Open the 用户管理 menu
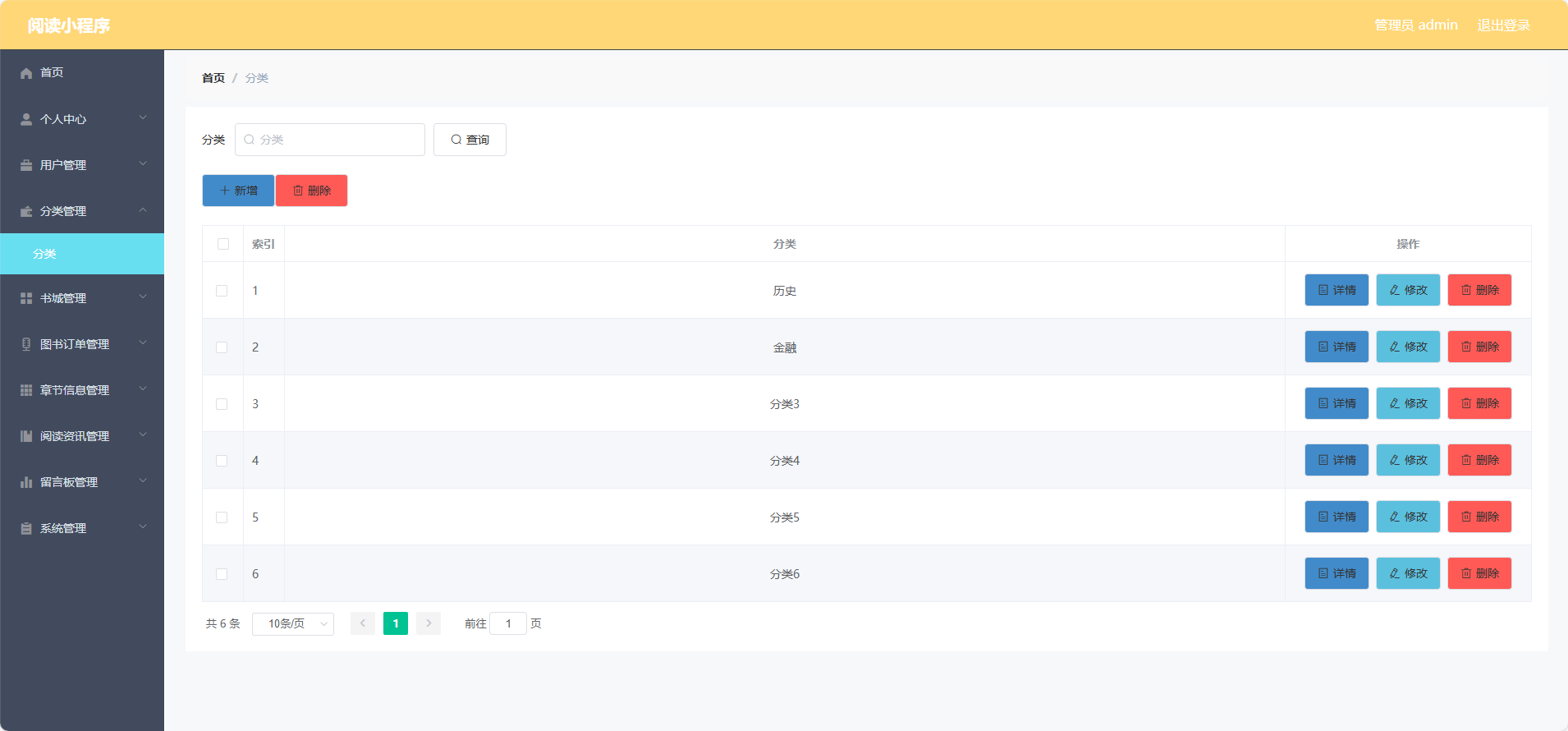Screen dimensions: 1568x731 [x=82, y=165]
